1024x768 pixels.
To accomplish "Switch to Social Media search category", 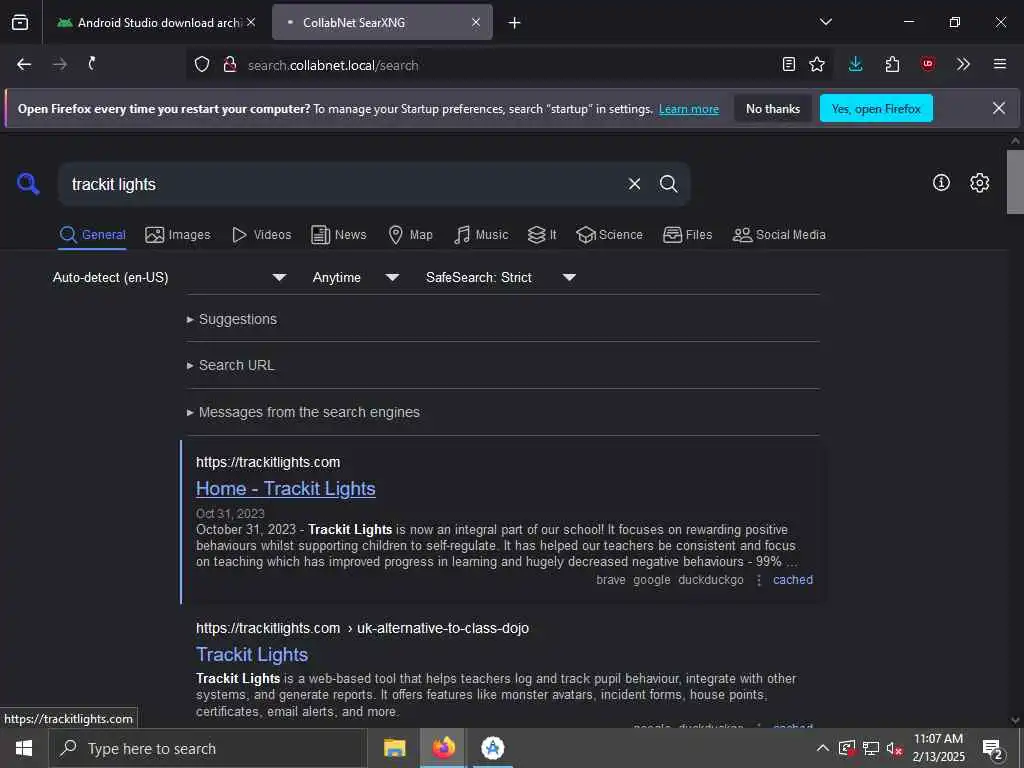I will tap(779, 235).
